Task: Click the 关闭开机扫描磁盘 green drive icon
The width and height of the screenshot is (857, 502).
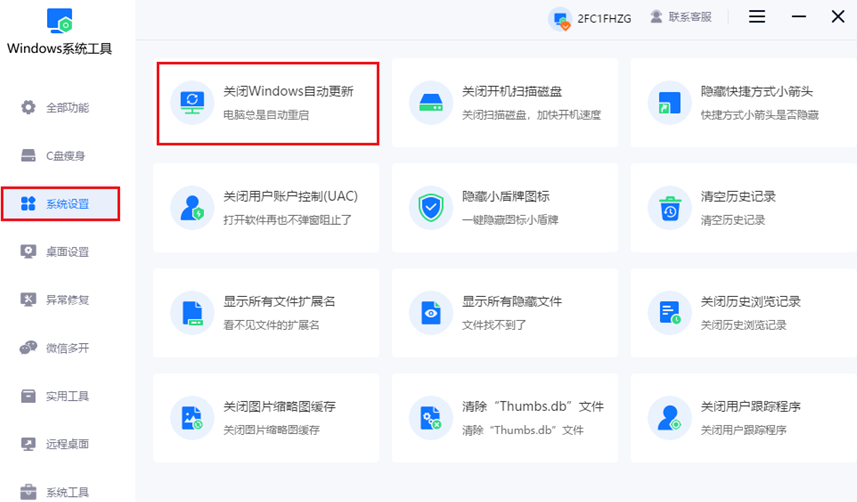Action: [x=431, y=103]
